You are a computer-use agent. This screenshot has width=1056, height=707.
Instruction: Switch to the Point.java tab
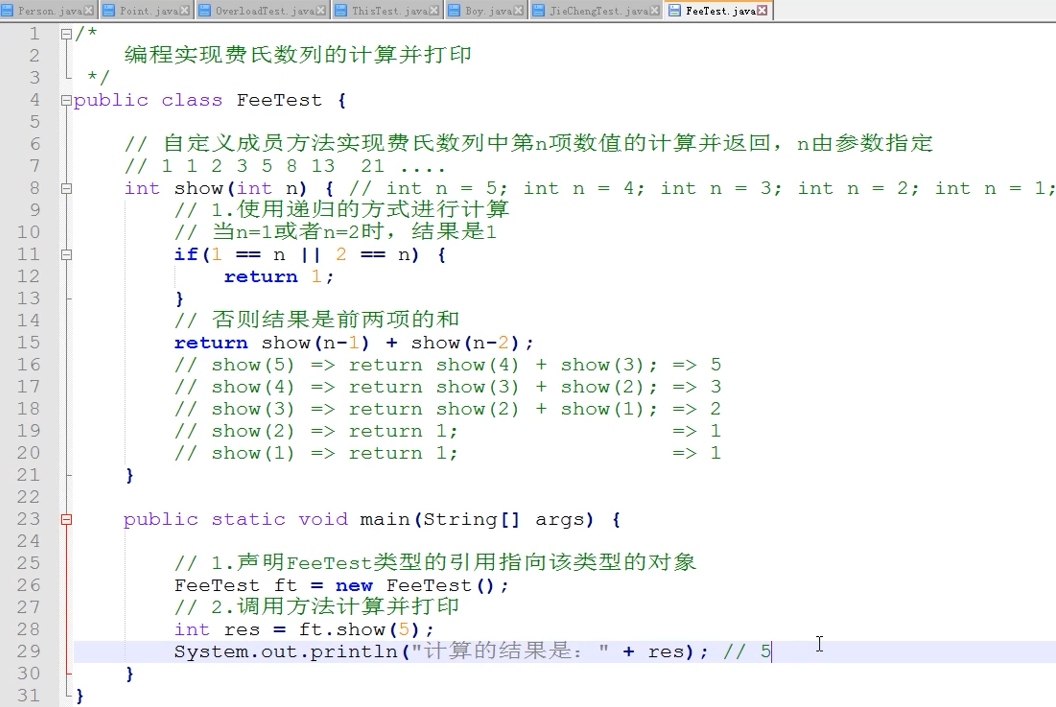point(147,11)
